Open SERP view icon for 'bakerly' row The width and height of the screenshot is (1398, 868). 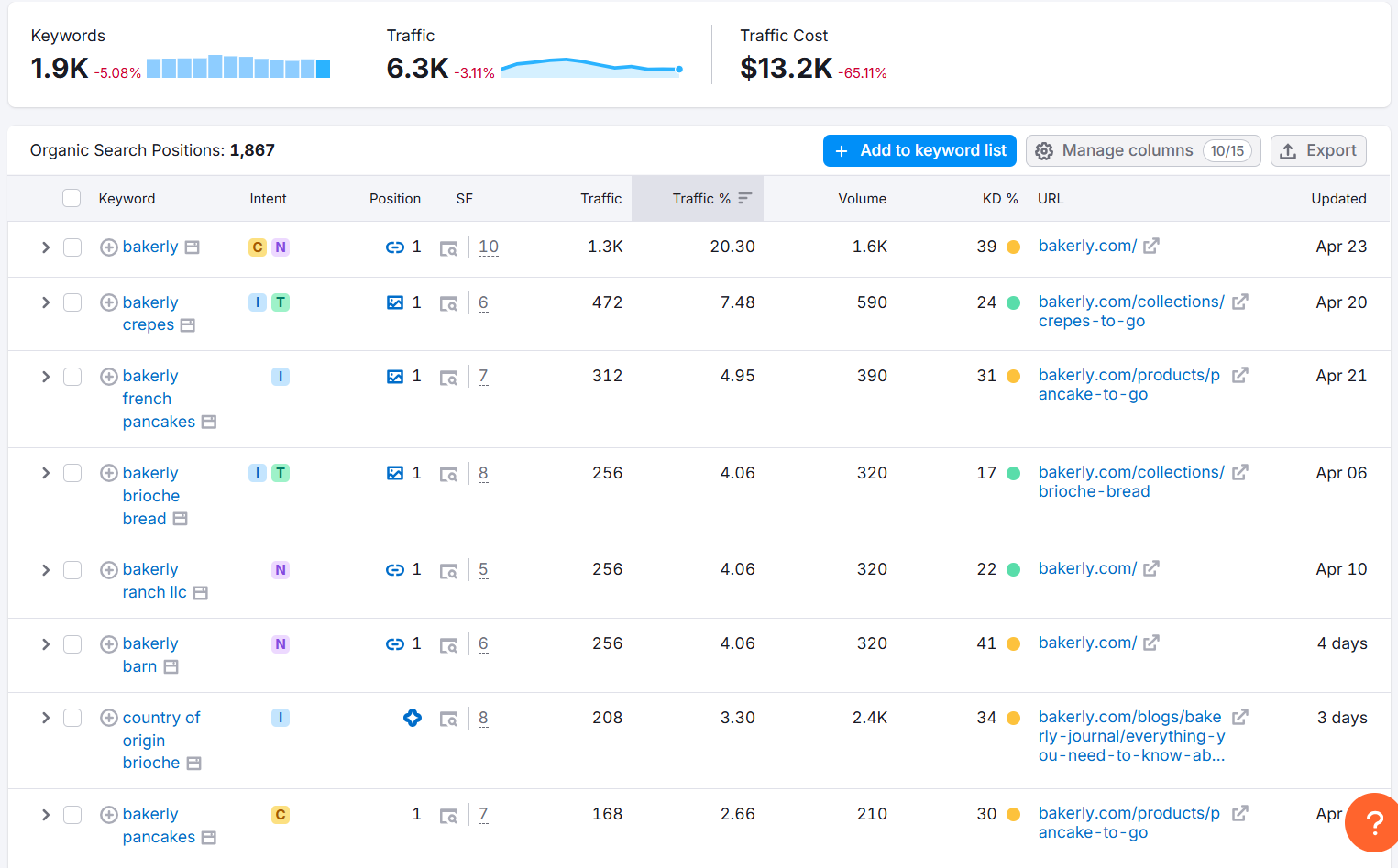click(448, 248)
